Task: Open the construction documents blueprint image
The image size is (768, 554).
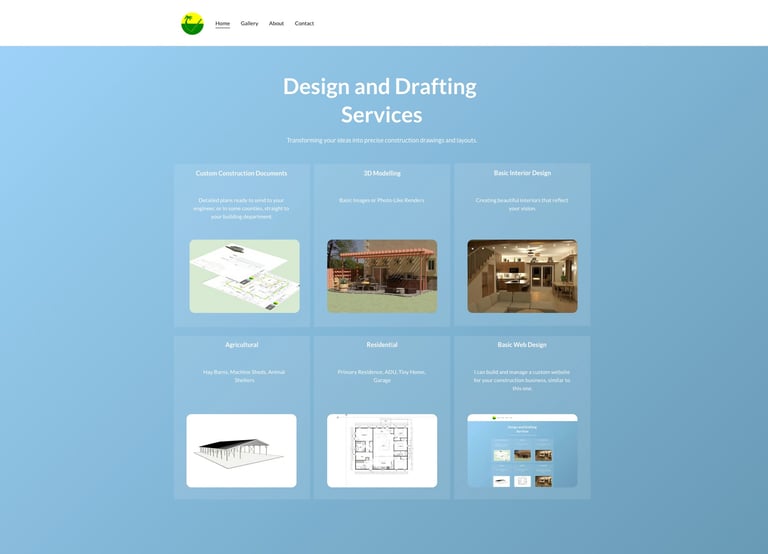Action: click(244, 276)
